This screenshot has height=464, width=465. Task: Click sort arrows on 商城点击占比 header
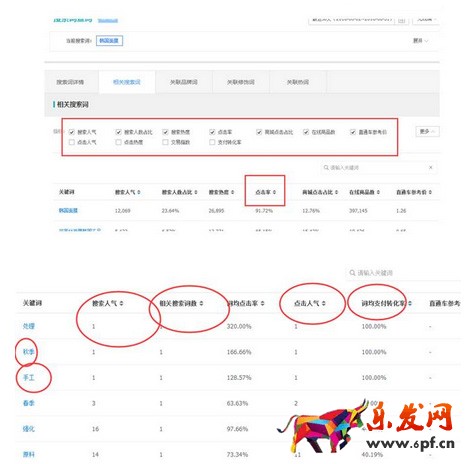pyautogui.click(x=336, y=192)
